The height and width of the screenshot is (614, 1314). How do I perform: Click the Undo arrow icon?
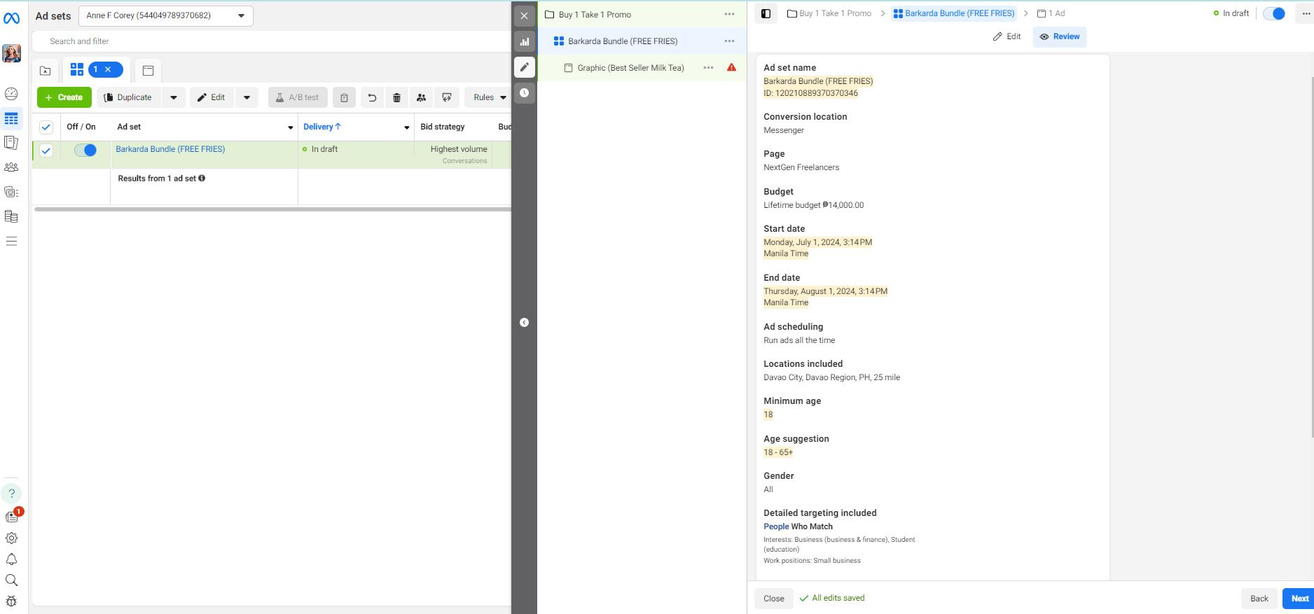372,97
